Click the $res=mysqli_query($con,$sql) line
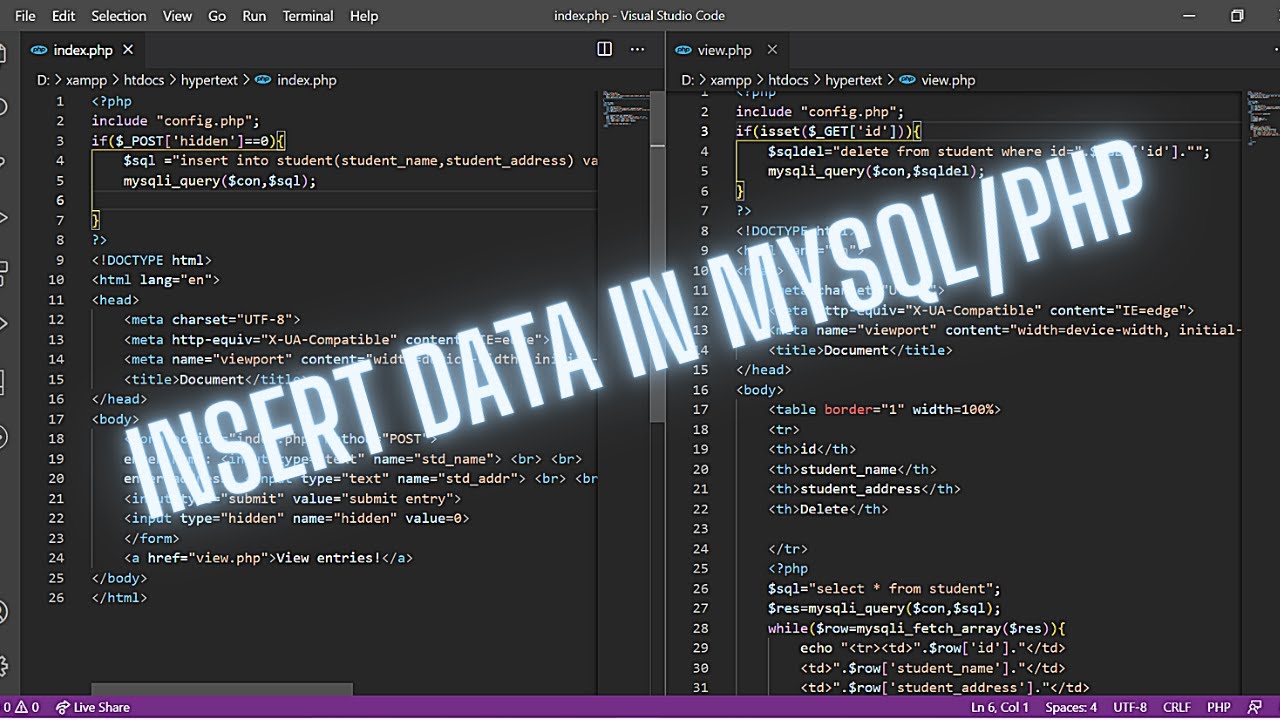 [884, 608]
